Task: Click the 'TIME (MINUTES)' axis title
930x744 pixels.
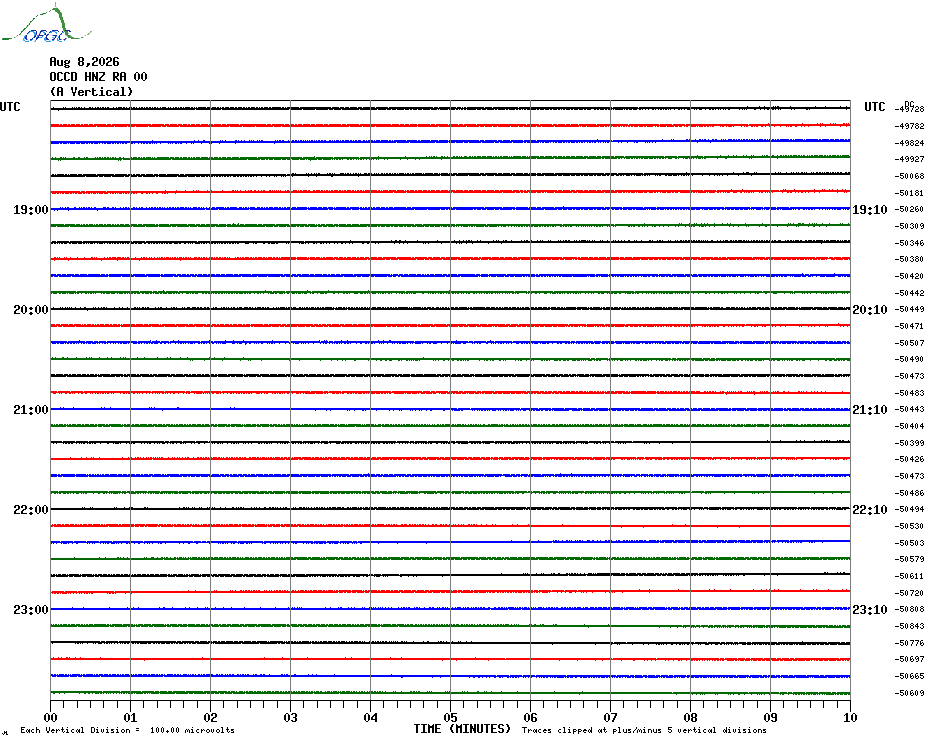Action: pos(462,729)
